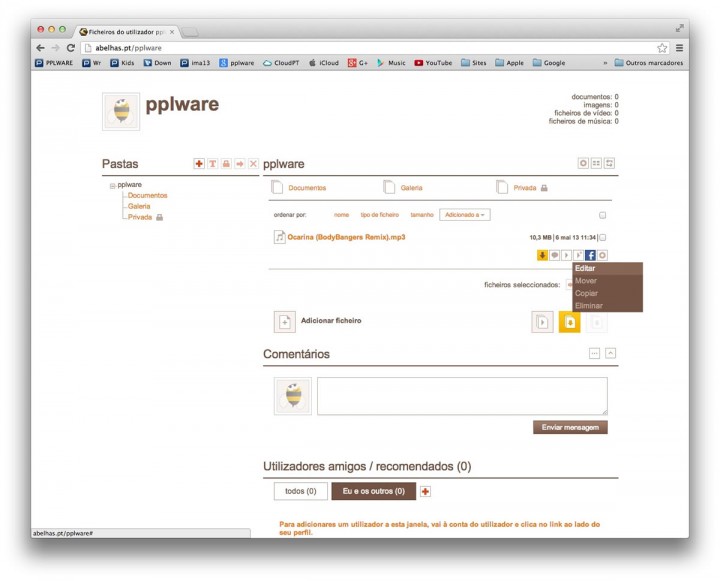Go back in browser
The image size is (720, 581).
coord(40,48)
